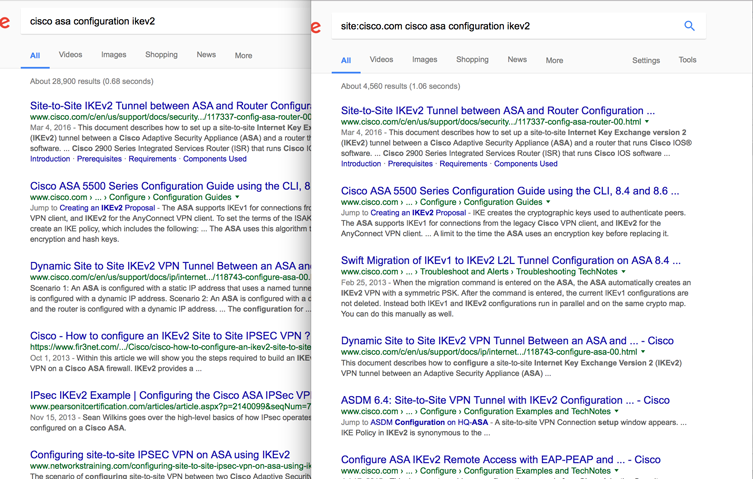
Task: Open the ASDM 6.4 Site-to-Site VPN Tunnel result
Action: coord(505,399)
